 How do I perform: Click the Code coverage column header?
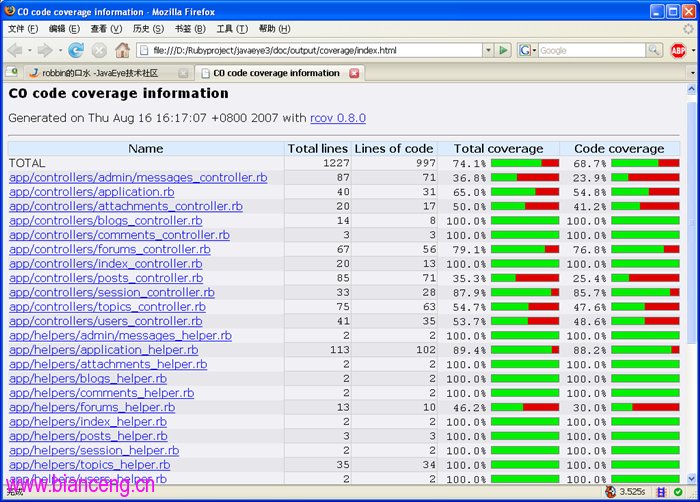[x=619, y=149]
